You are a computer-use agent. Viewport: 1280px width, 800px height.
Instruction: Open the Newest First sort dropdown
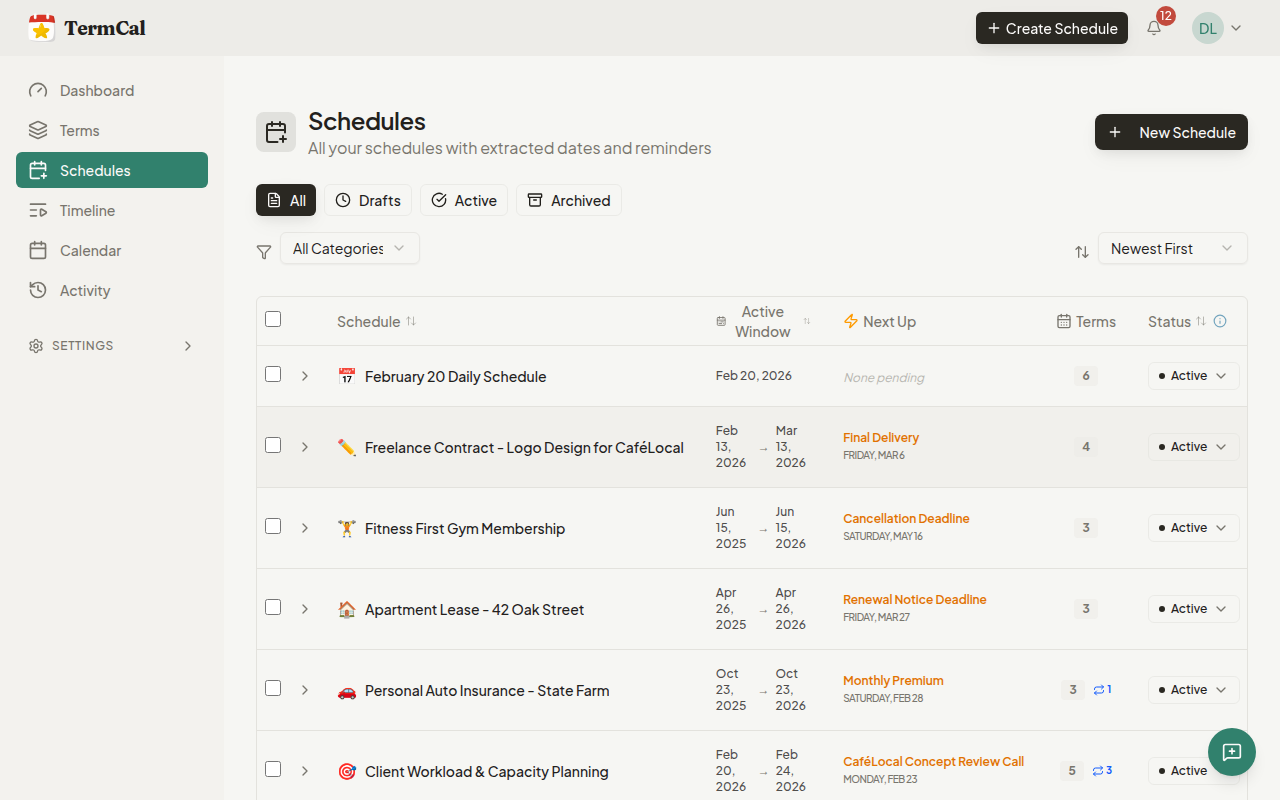pos(1172,248)
